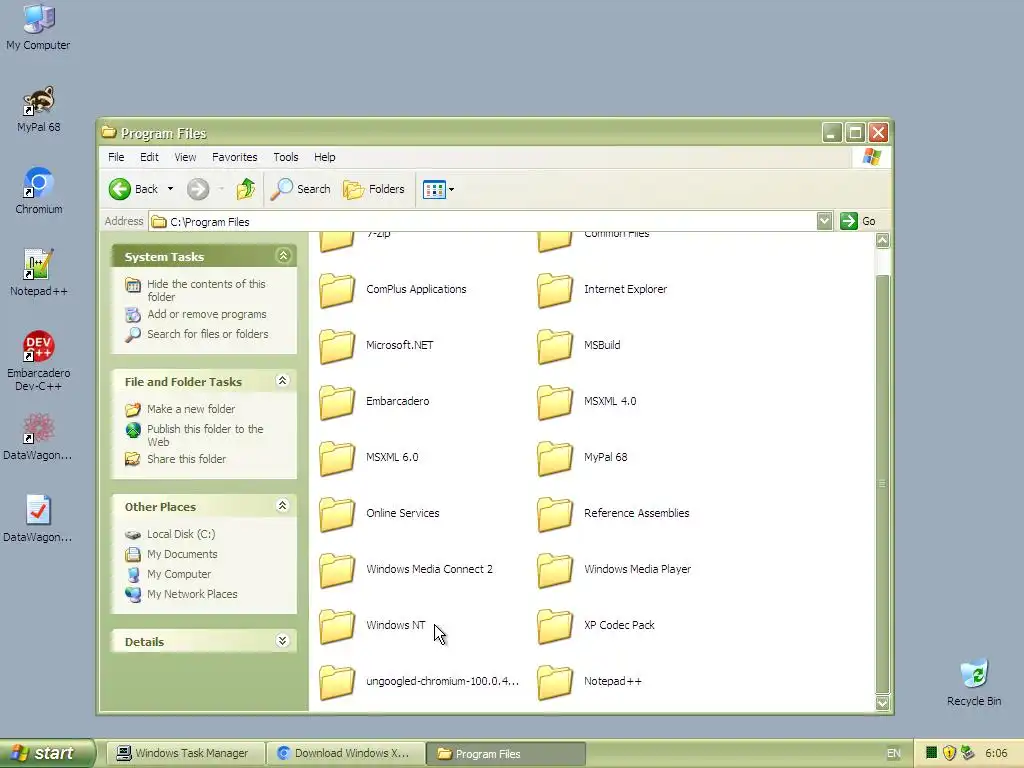Open the Help menu

(325, 157)
